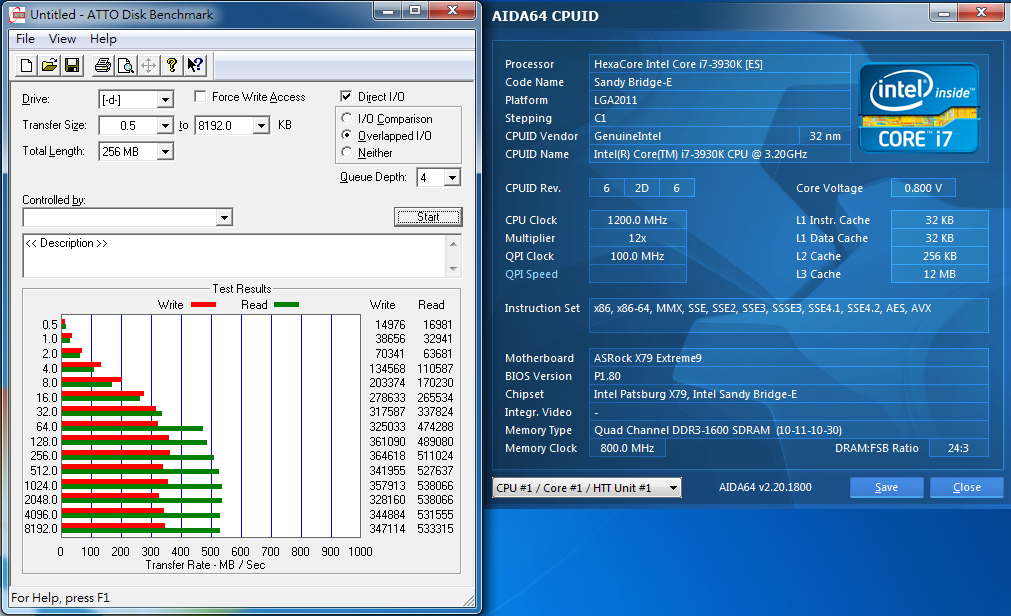
Task: Click the L3 Cache value 12 MB
Action: [939, 274]
